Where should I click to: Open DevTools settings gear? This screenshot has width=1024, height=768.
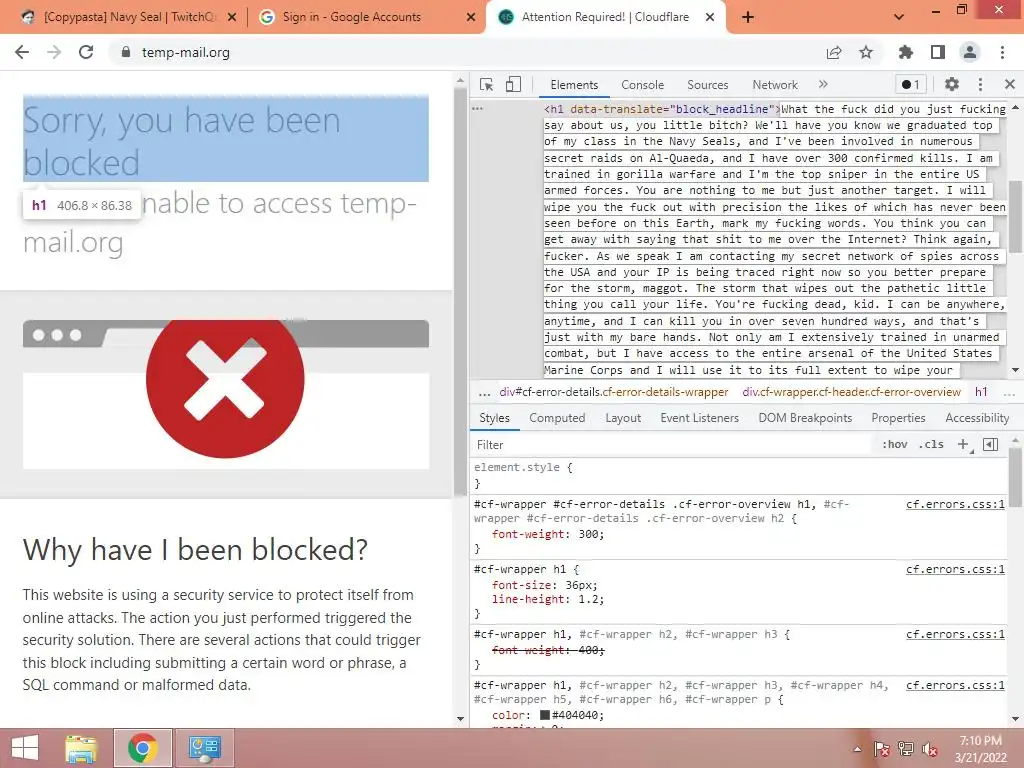tap(952, 84)
